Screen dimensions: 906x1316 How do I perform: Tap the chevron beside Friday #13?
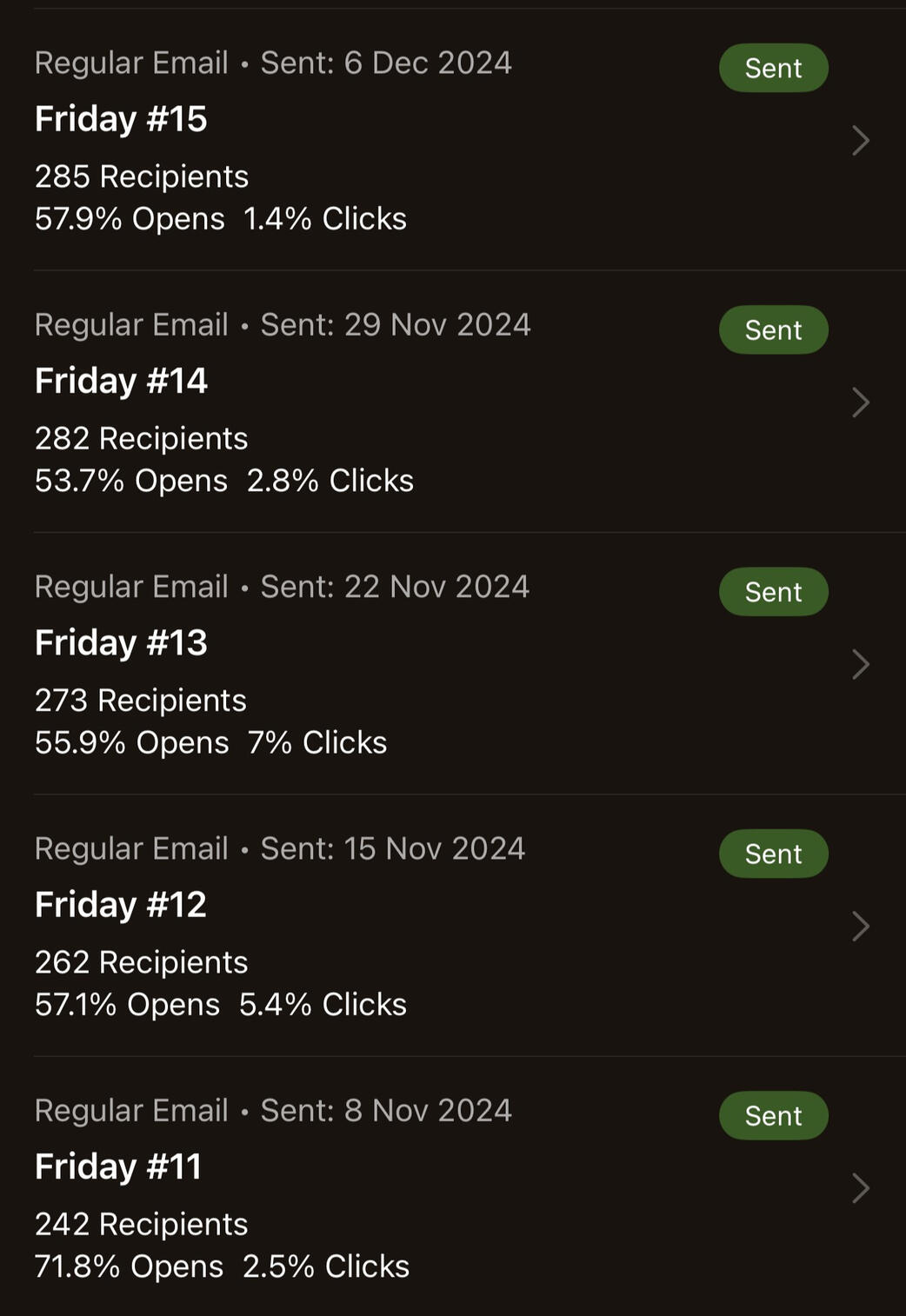[860, 664]
